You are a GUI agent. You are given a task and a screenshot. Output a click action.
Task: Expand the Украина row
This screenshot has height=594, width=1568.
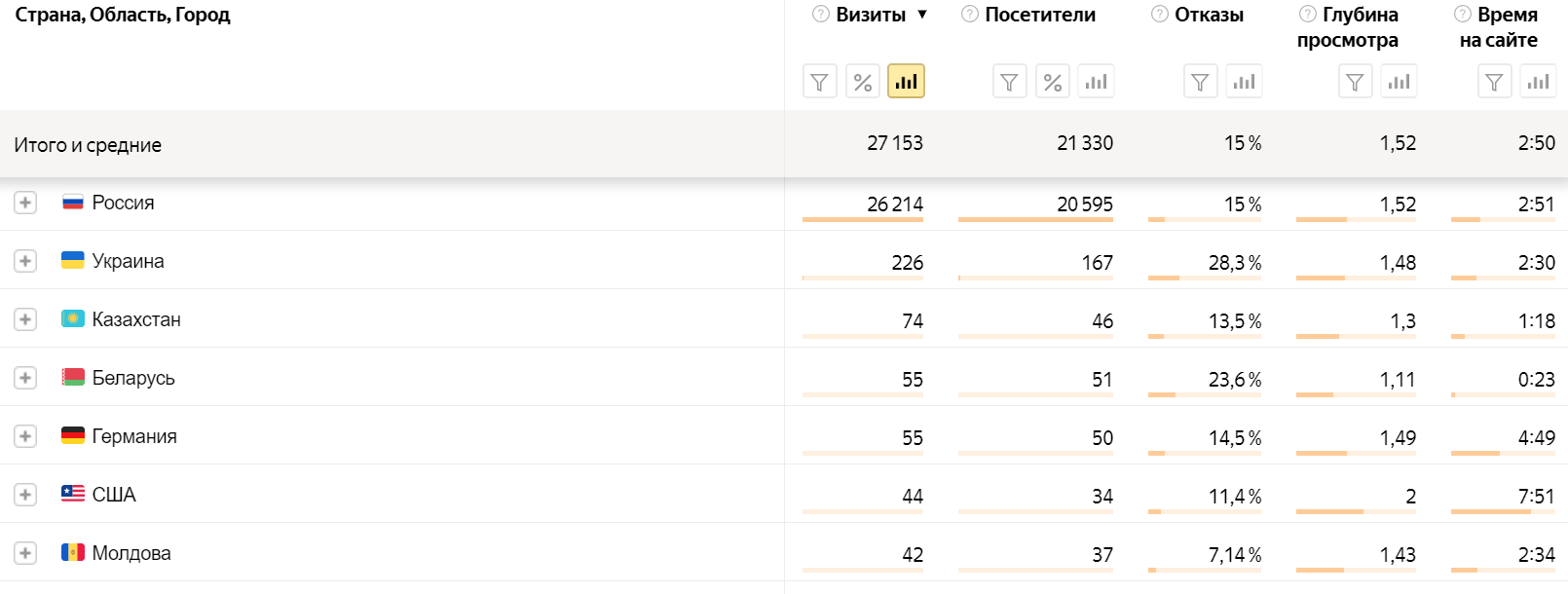[25, 261]
